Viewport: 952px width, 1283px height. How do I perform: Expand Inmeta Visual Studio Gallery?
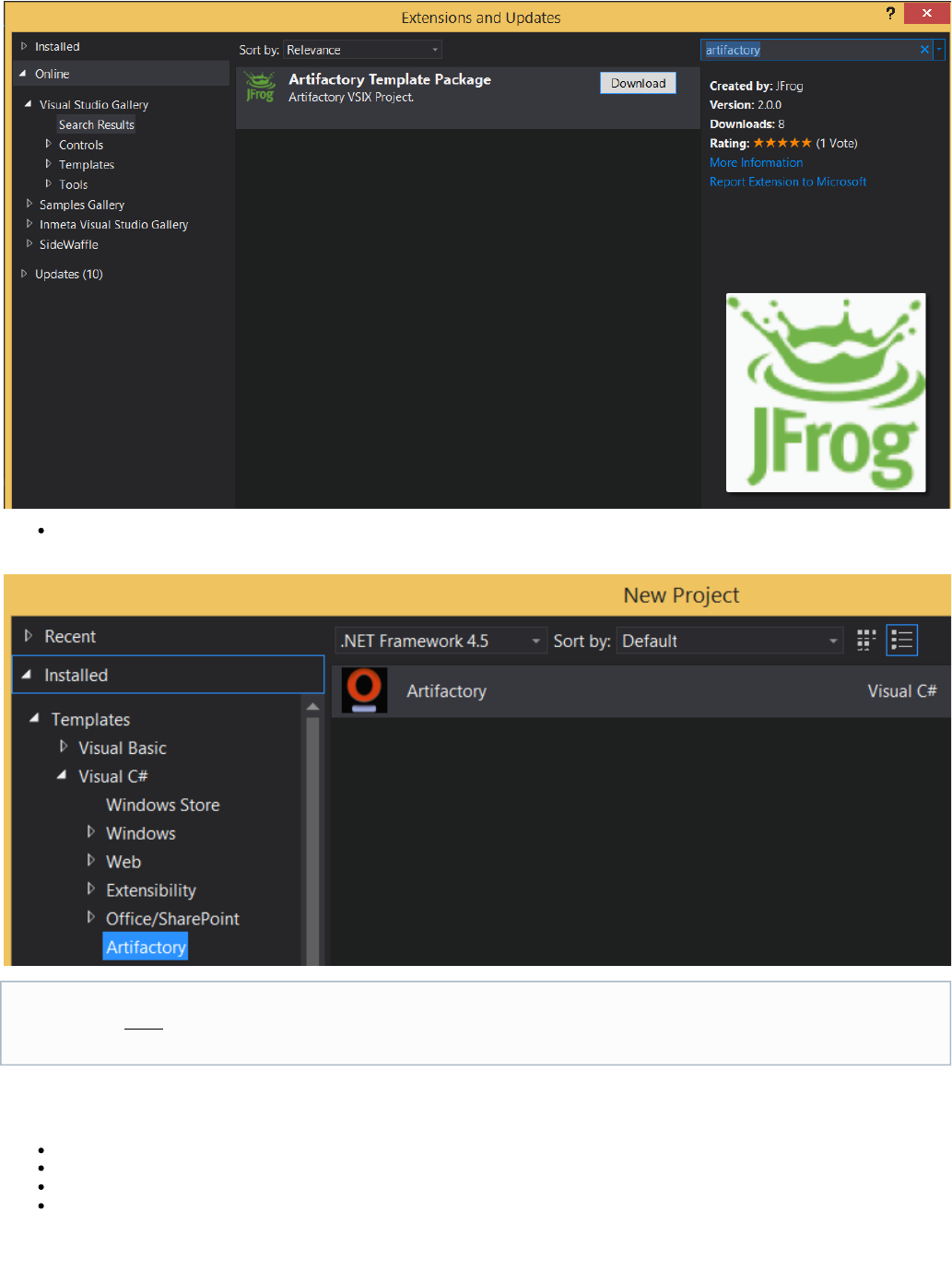(x=29, y=224)
